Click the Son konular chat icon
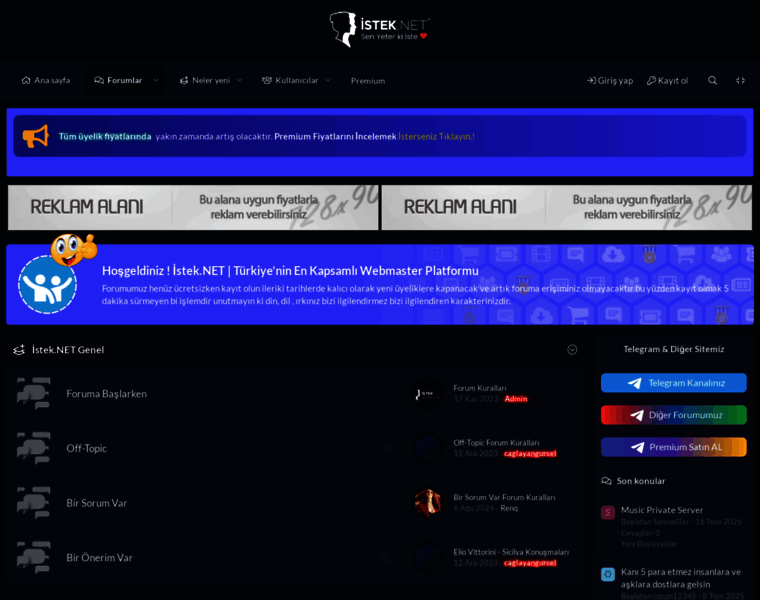 coord(606,481)
